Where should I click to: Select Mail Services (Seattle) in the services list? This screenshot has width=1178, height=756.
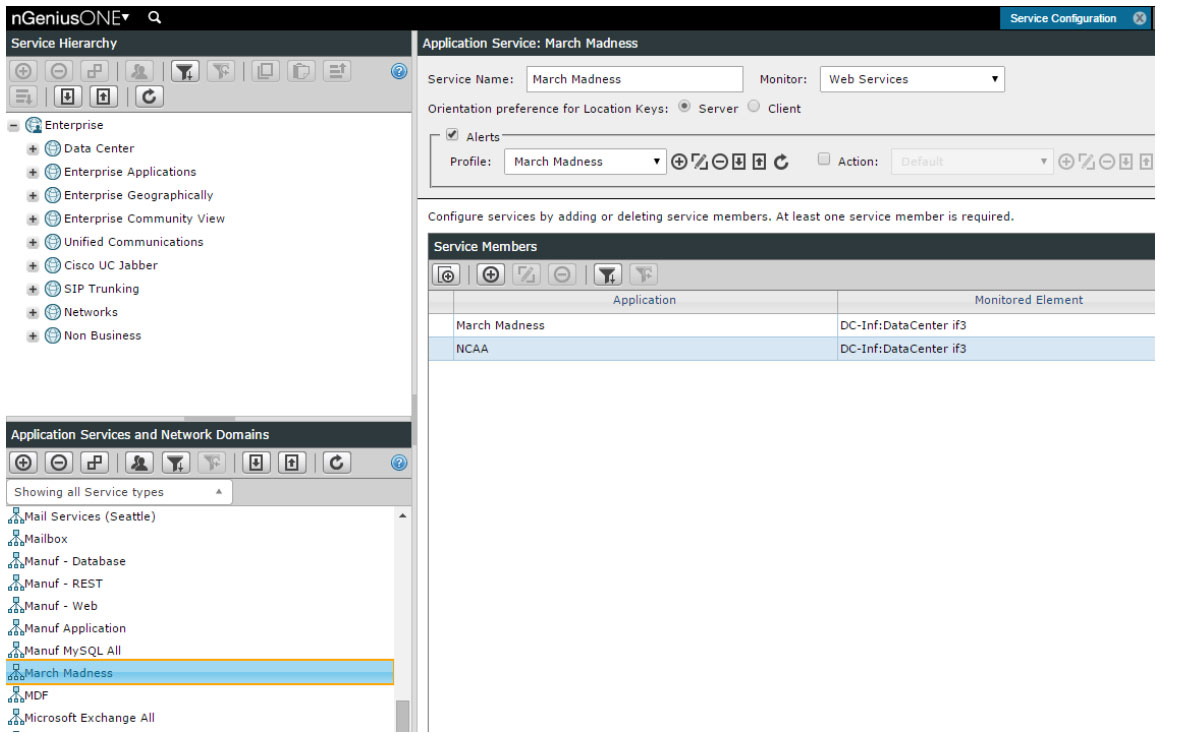click(89, 517)
